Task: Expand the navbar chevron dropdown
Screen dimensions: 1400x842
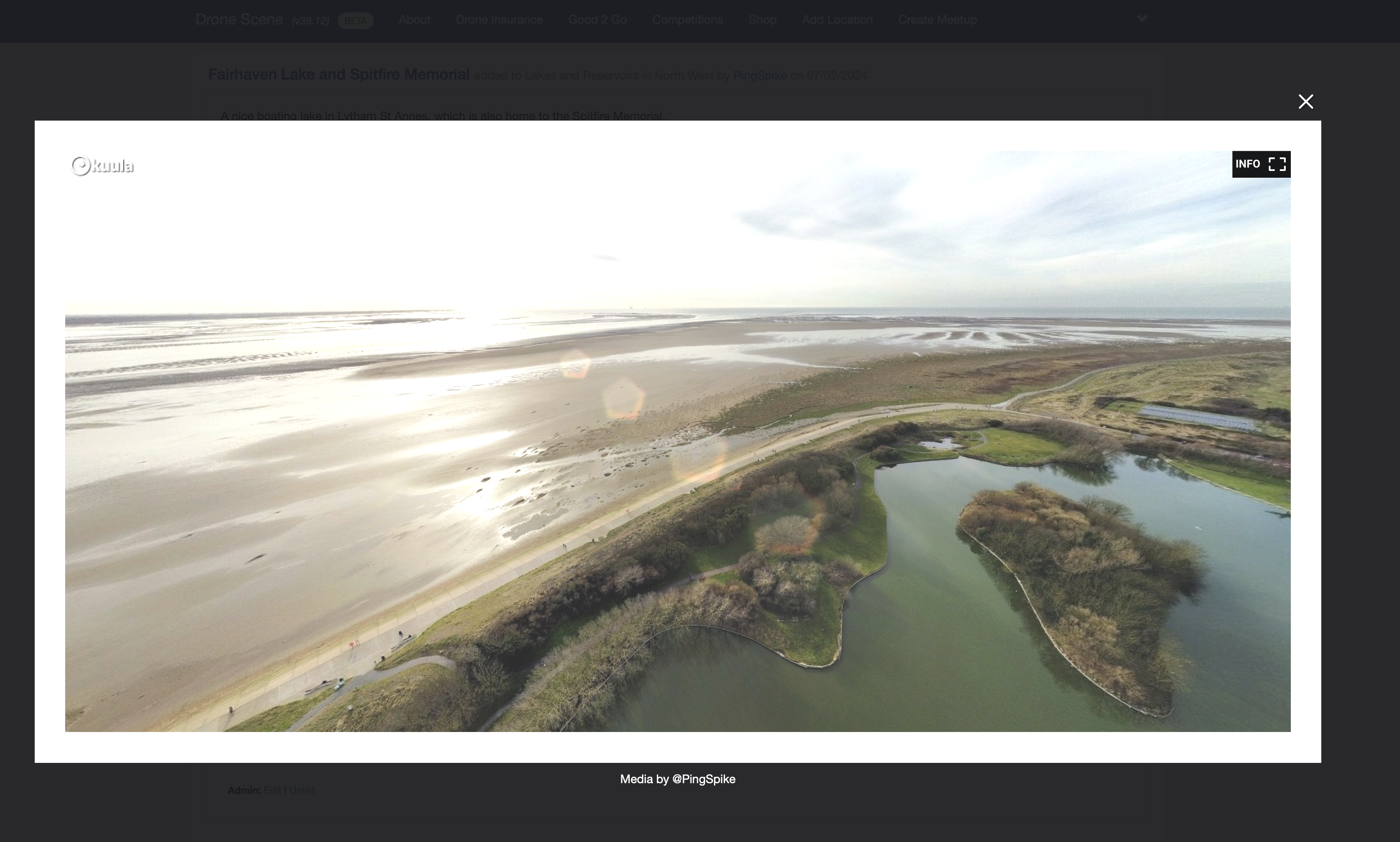Action: [1142, 19]
